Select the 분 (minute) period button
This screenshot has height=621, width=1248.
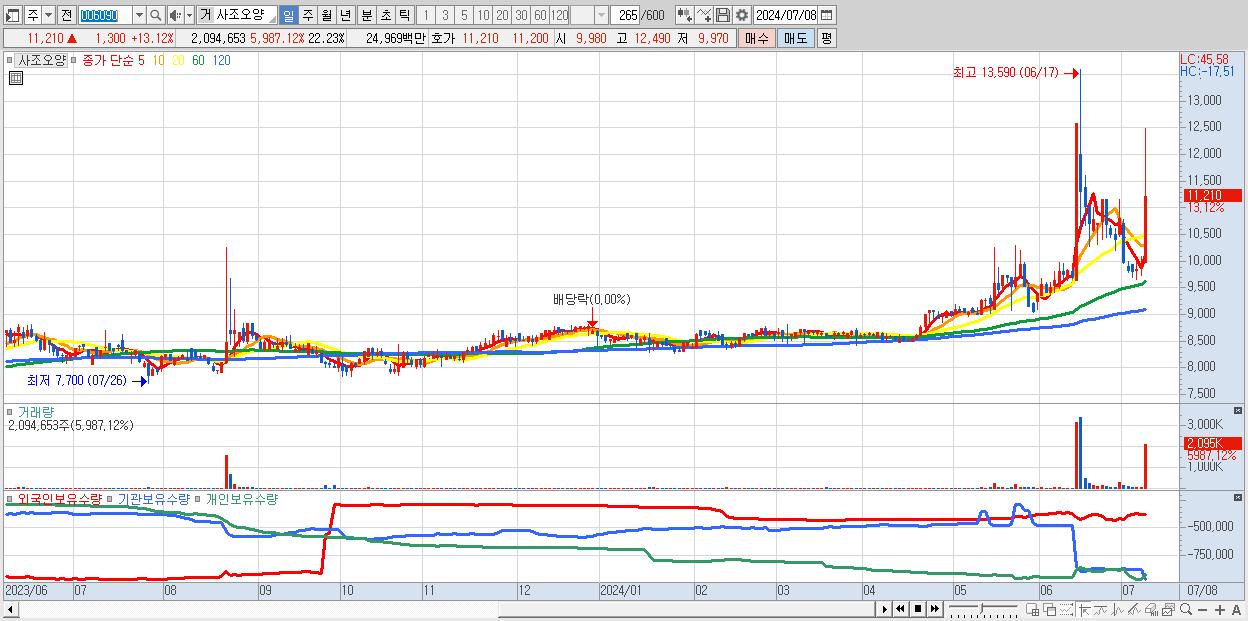coord(366,15)
